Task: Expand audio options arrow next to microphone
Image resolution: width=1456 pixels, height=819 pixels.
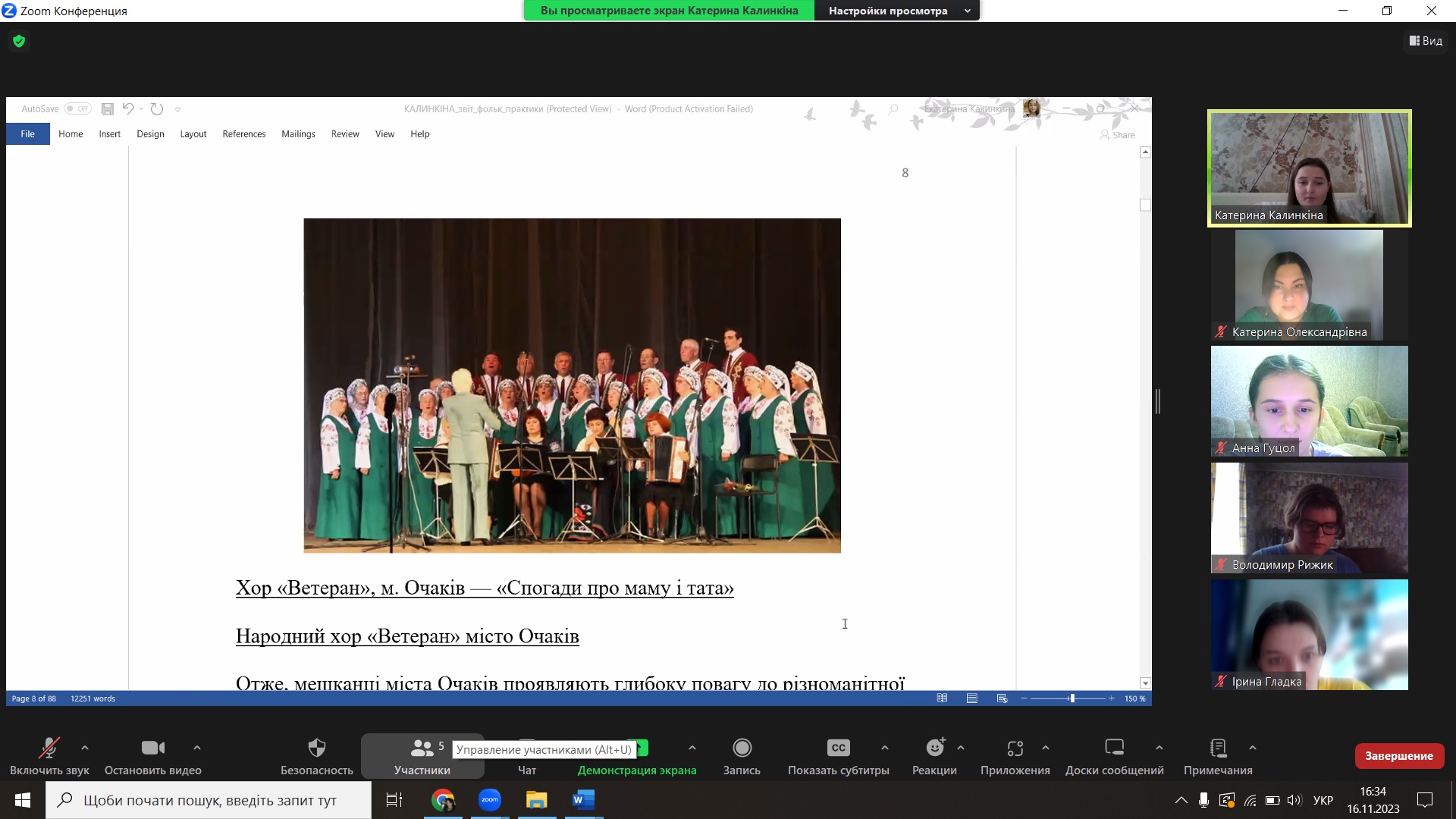Action: coord(85,748)
